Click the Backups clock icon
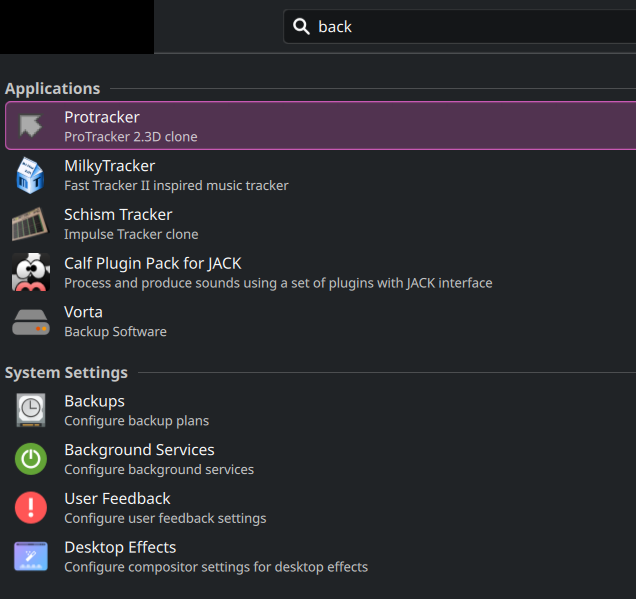 [x=31, y=410]
